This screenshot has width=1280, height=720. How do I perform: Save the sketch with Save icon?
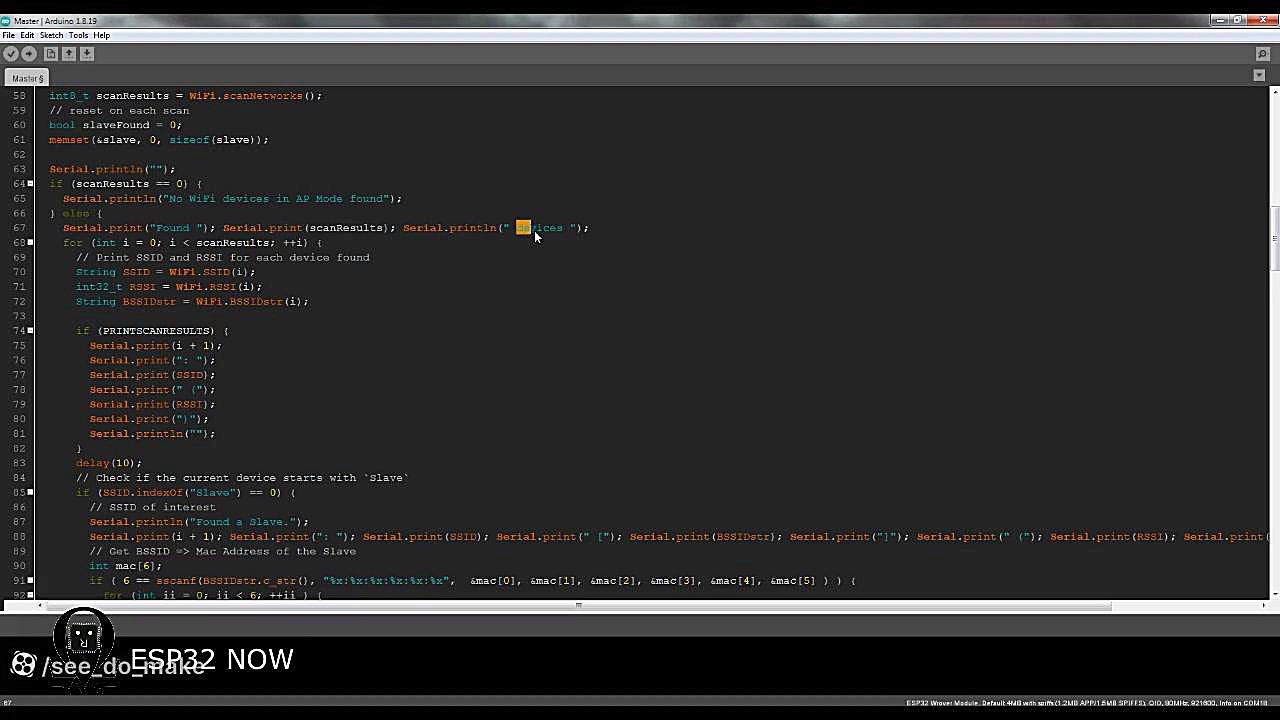point(87,53)
